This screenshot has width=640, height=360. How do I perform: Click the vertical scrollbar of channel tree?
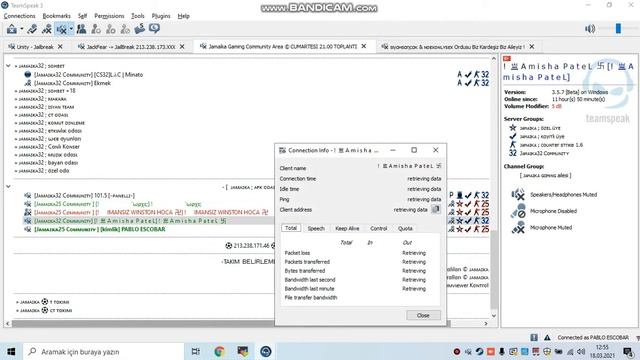pos(493,269)
